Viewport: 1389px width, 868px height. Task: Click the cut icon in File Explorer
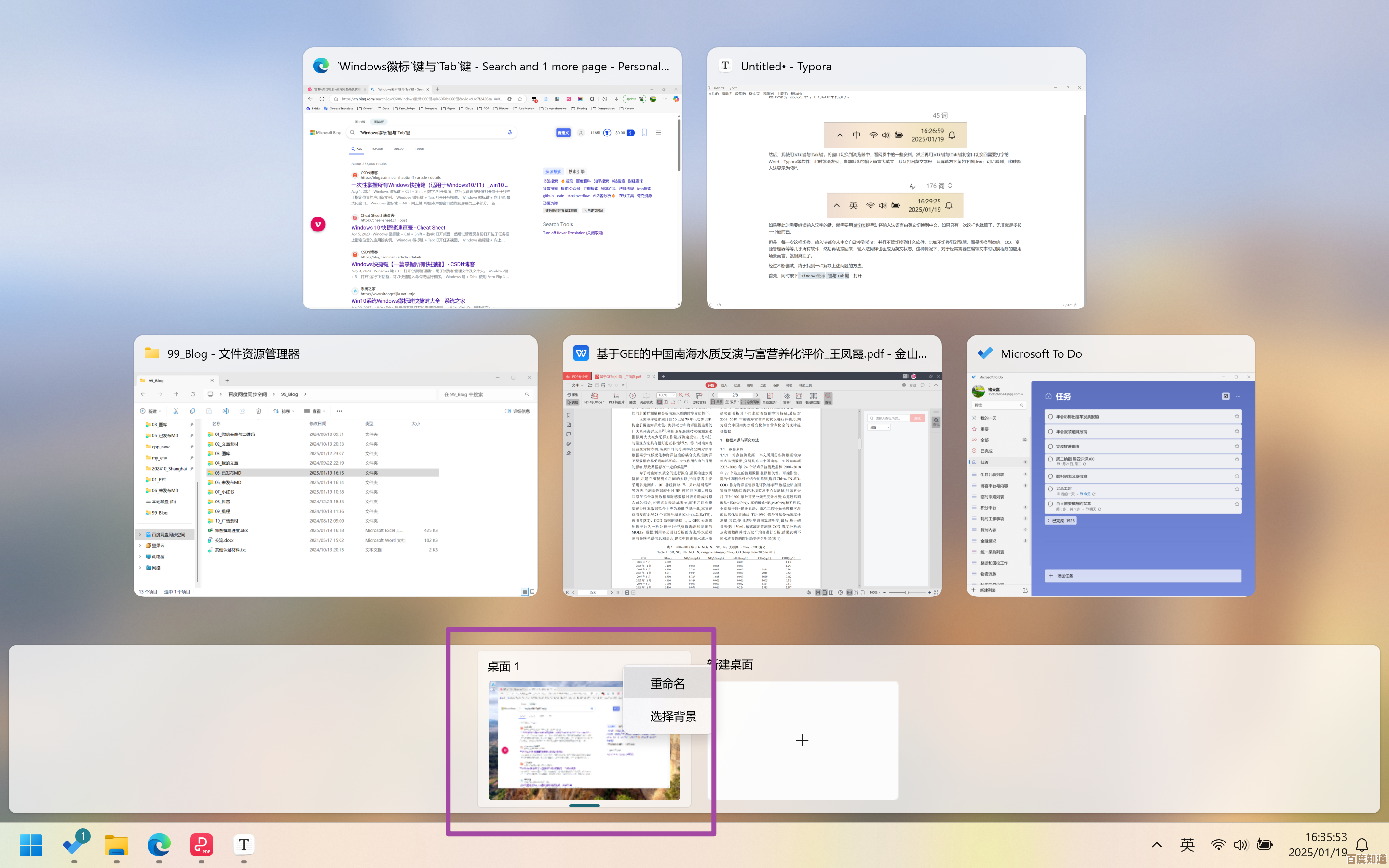tap(176, 411)
